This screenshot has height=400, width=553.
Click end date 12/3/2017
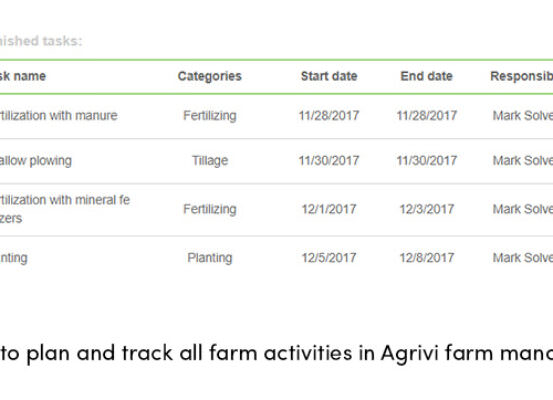[x=427, y=209]
